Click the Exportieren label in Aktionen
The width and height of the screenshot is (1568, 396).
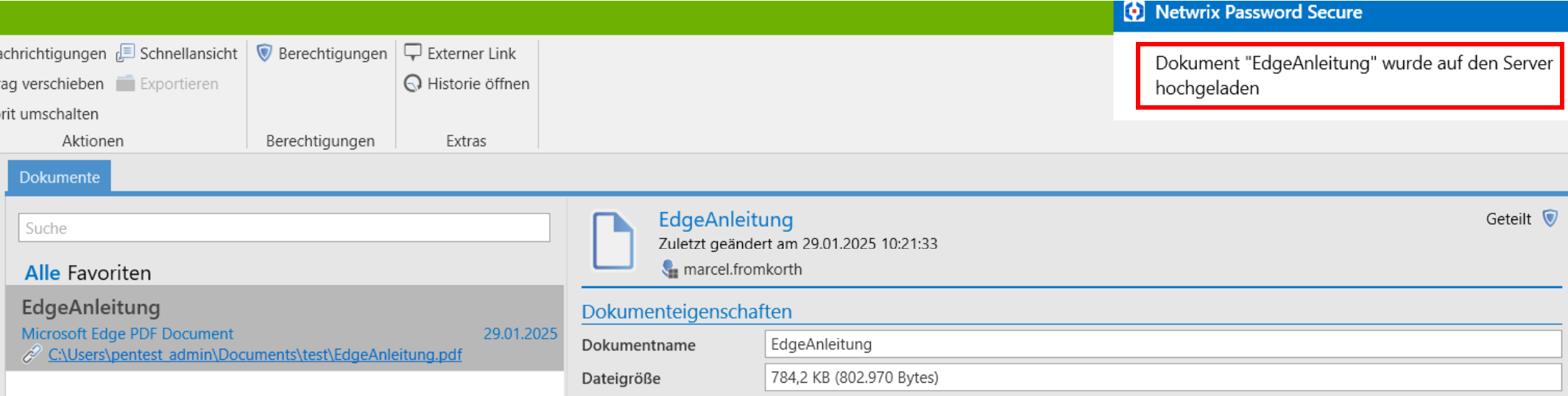179,84
